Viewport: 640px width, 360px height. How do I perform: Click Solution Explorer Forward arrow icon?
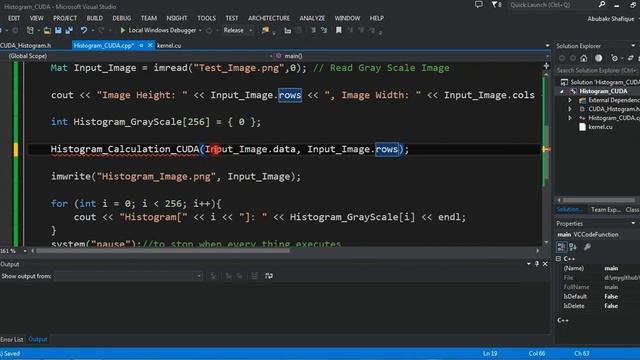573,58
